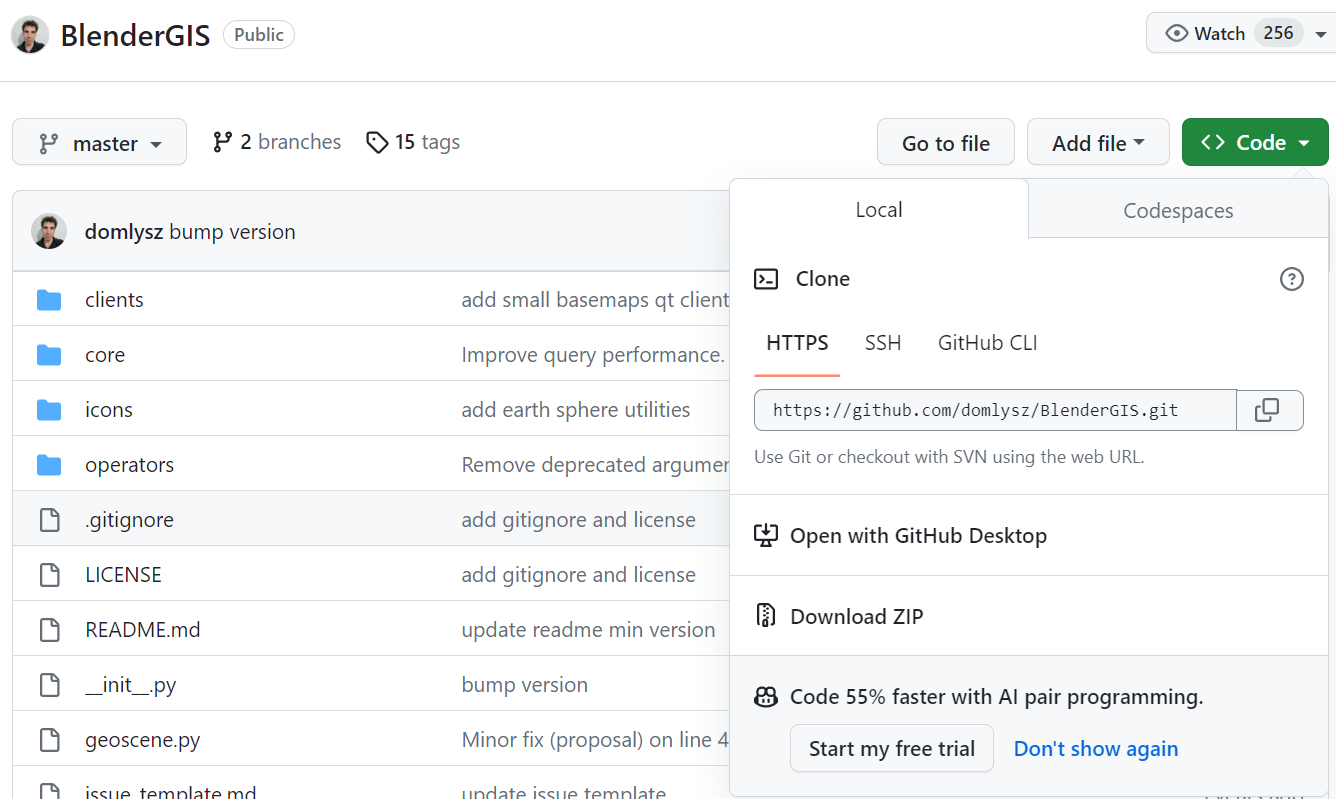
Task: Open the operators folder
Action: pyautogui.click(x=129, y=465)
